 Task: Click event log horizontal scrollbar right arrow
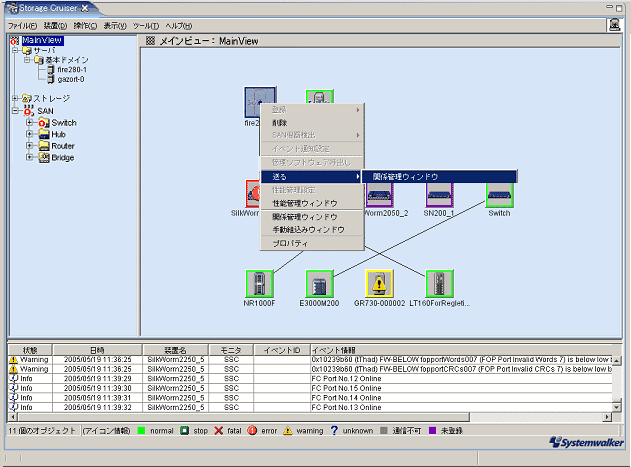pyautogui.click(x=608, y=417)
